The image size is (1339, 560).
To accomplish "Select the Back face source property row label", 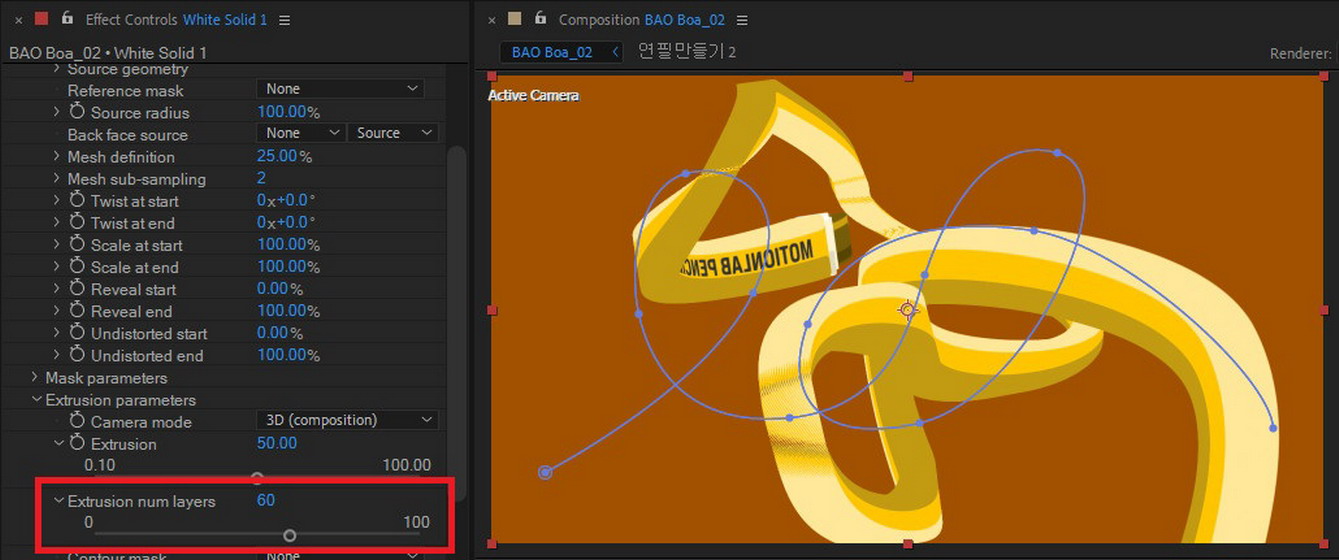I will (x=127, y=134).
